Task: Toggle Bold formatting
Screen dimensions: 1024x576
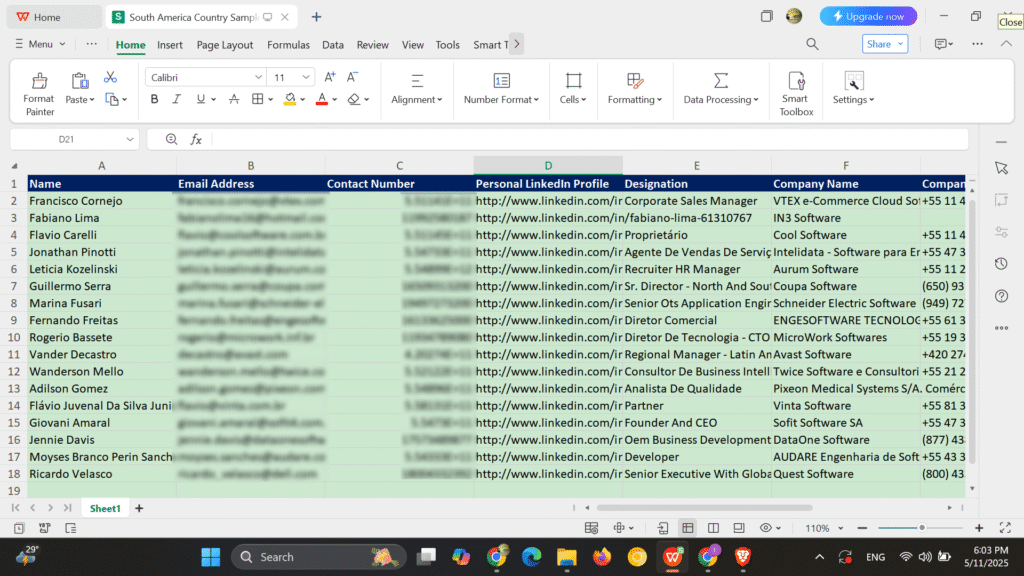Action: point(154,99)
